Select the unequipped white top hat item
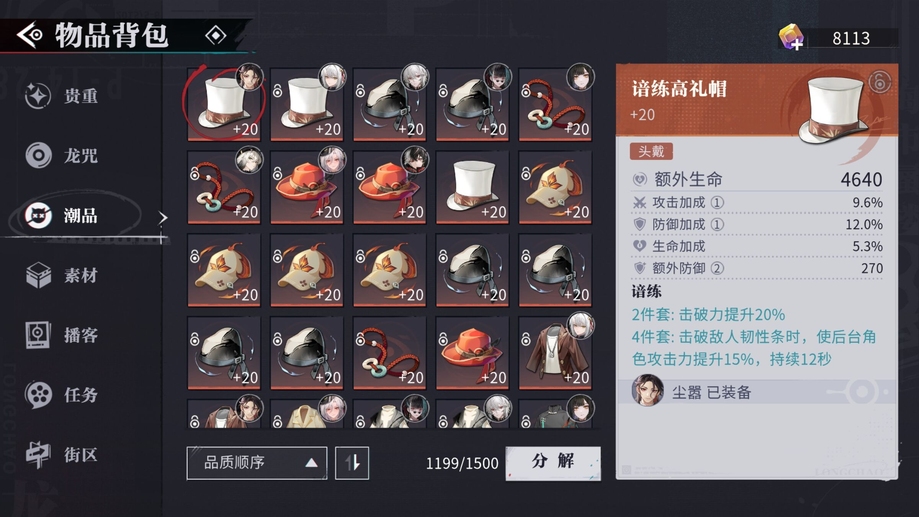Image resolution: width=919 pixels, height=517 pixels. click(x=472, y=188)
